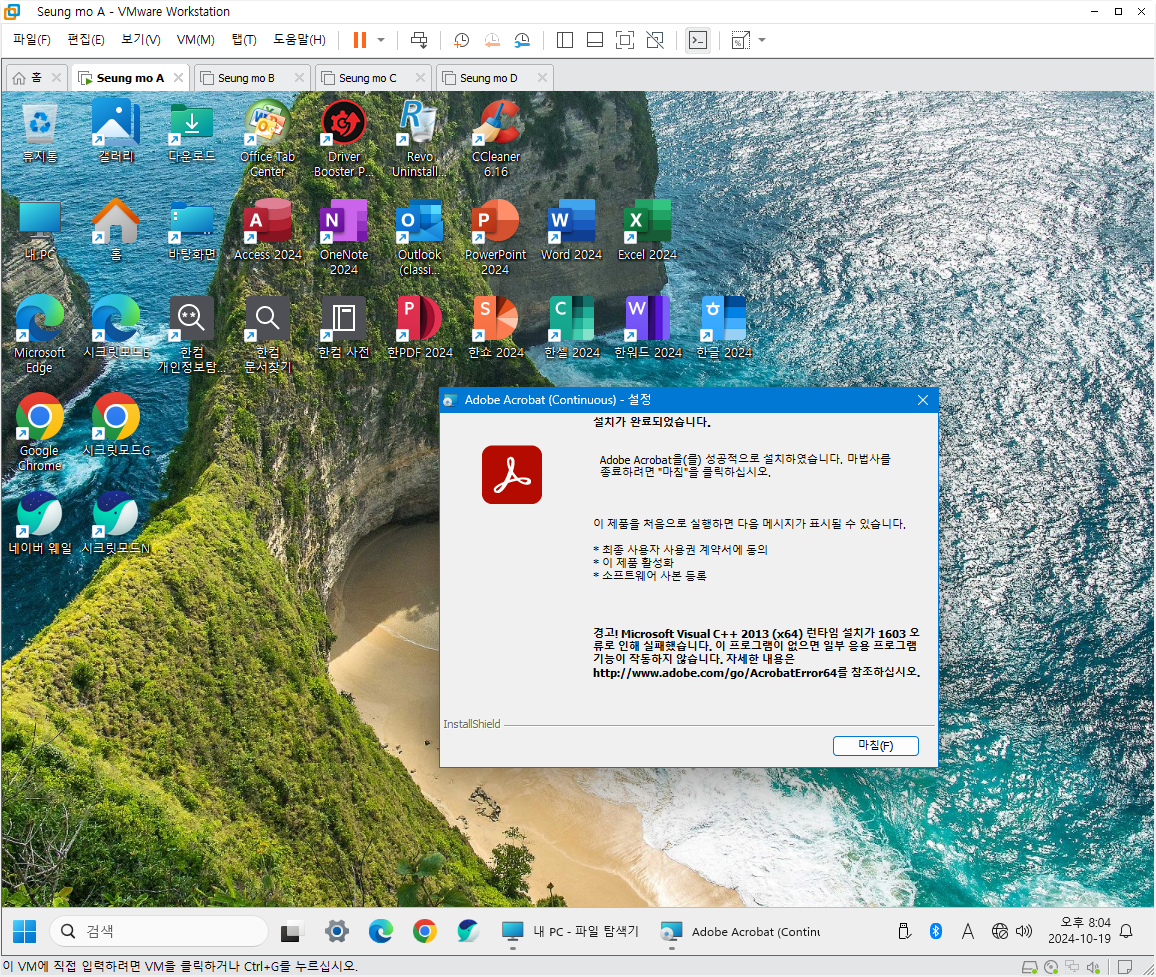Select 네이버 웨일 desktop icon

(40, 524)
